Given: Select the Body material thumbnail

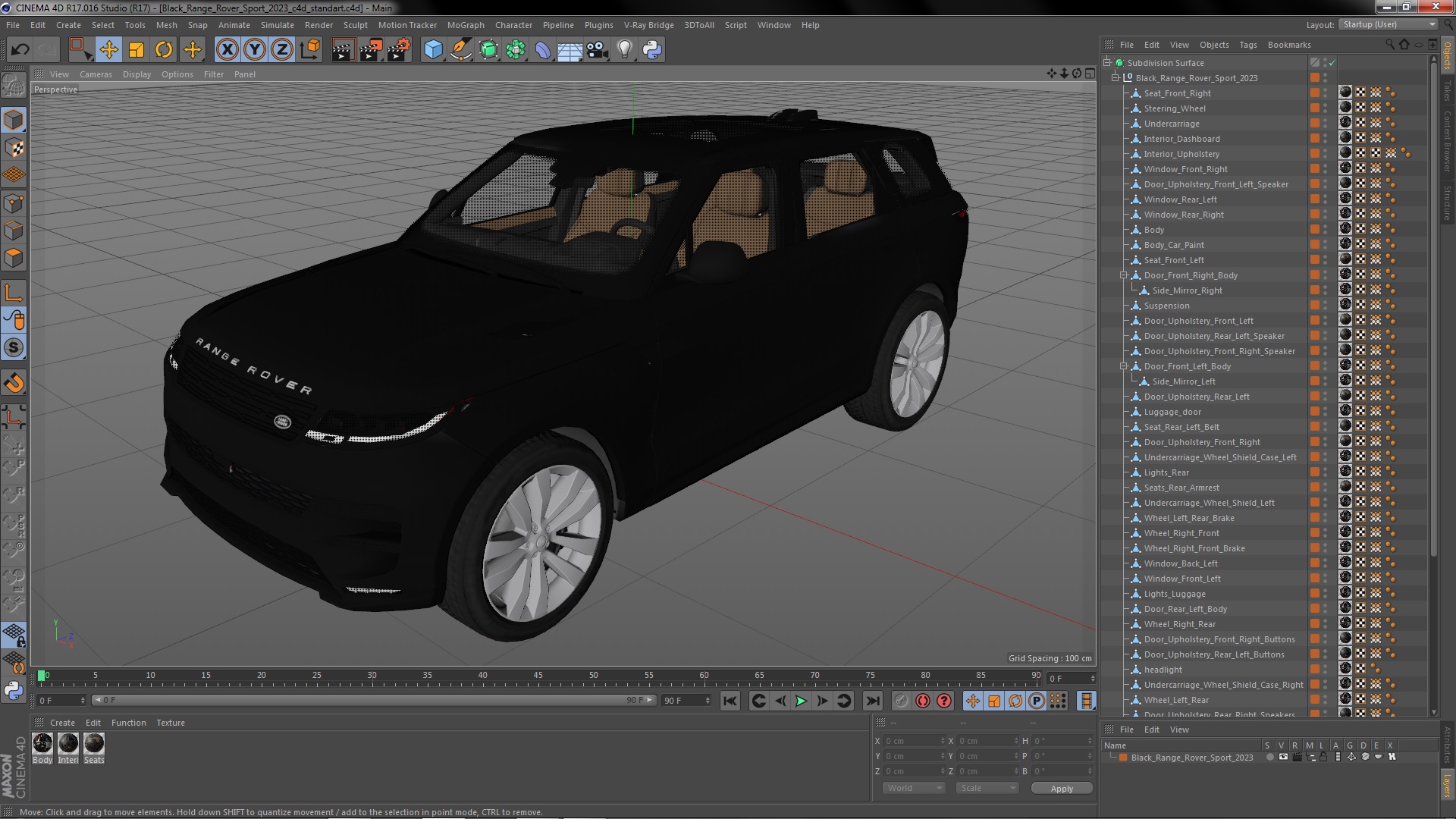Looking at the screenshot, I should pyautogui.click(x=42, y=744).
